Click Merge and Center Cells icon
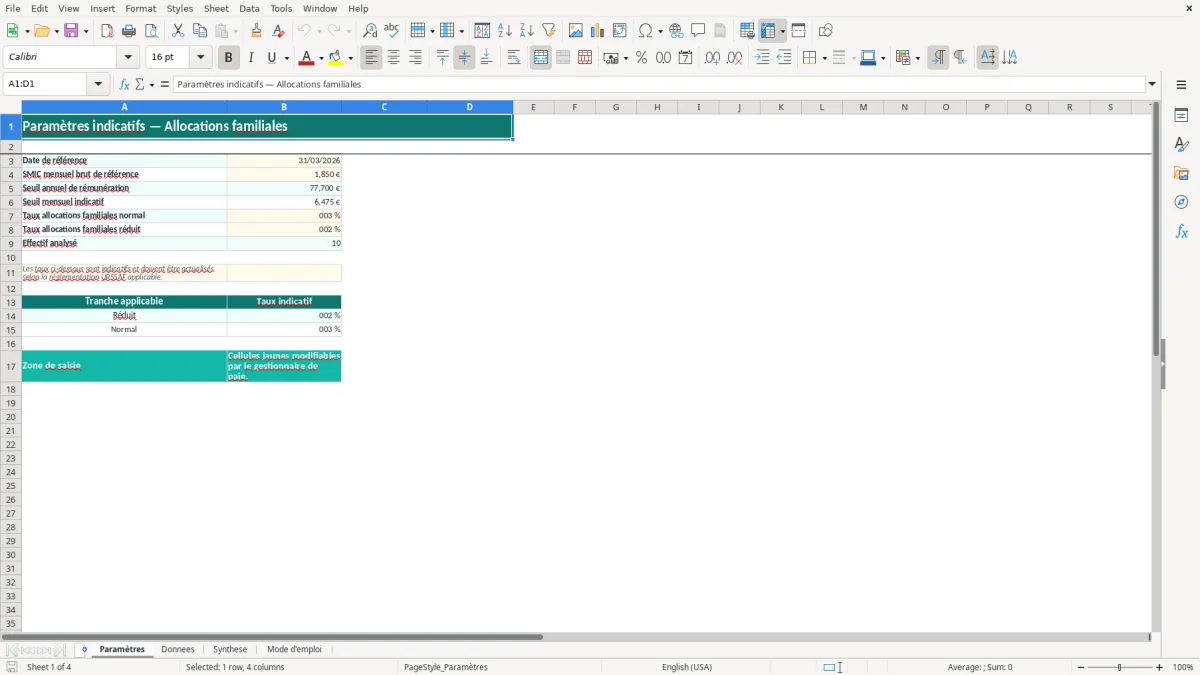This screenshot has height=675, width=1200. pyautogui.click(x=541, y=58)
